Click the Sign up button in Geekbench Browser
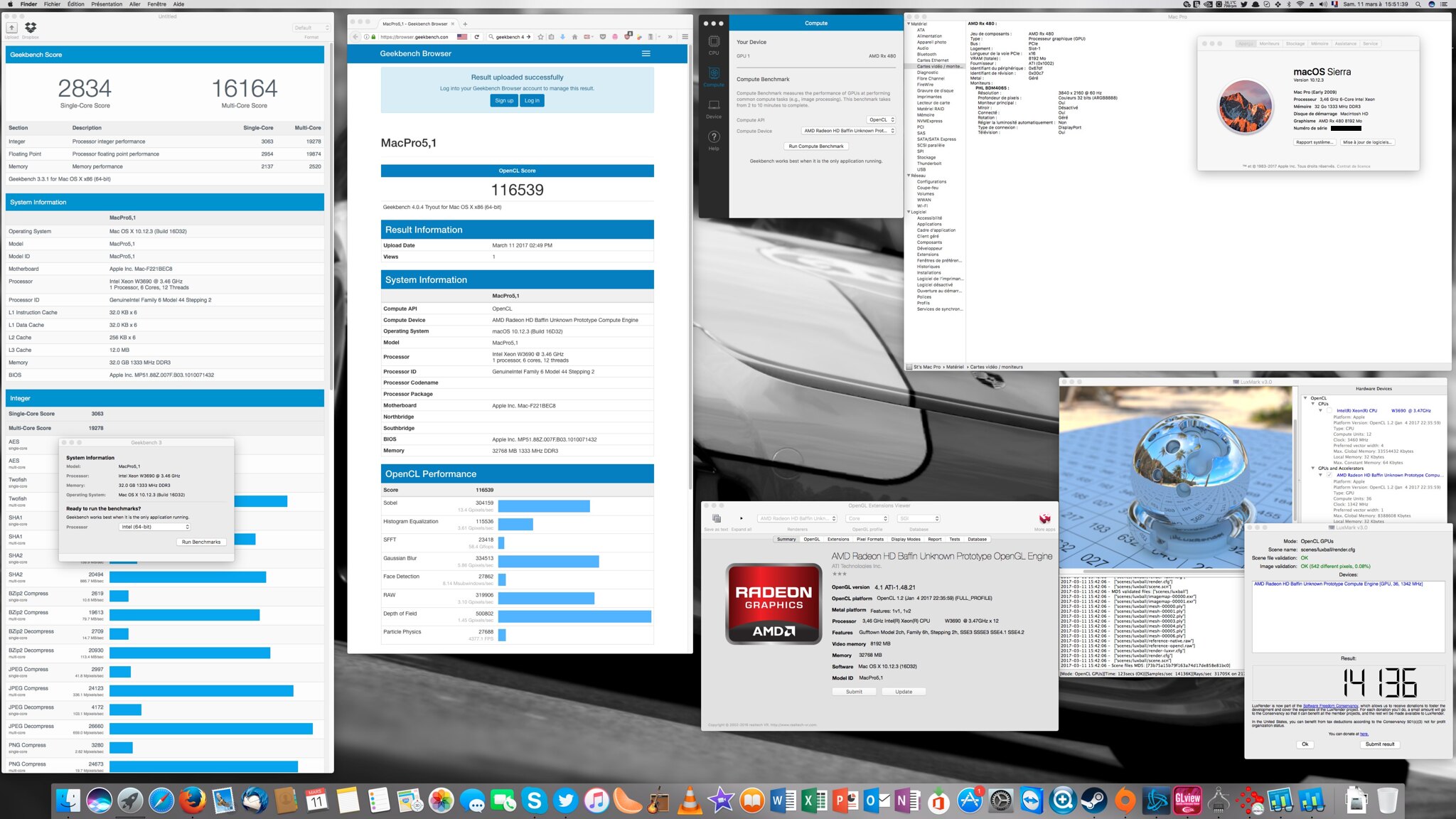The height and width of the screenshot is (819, 1456). coord(504,100)
